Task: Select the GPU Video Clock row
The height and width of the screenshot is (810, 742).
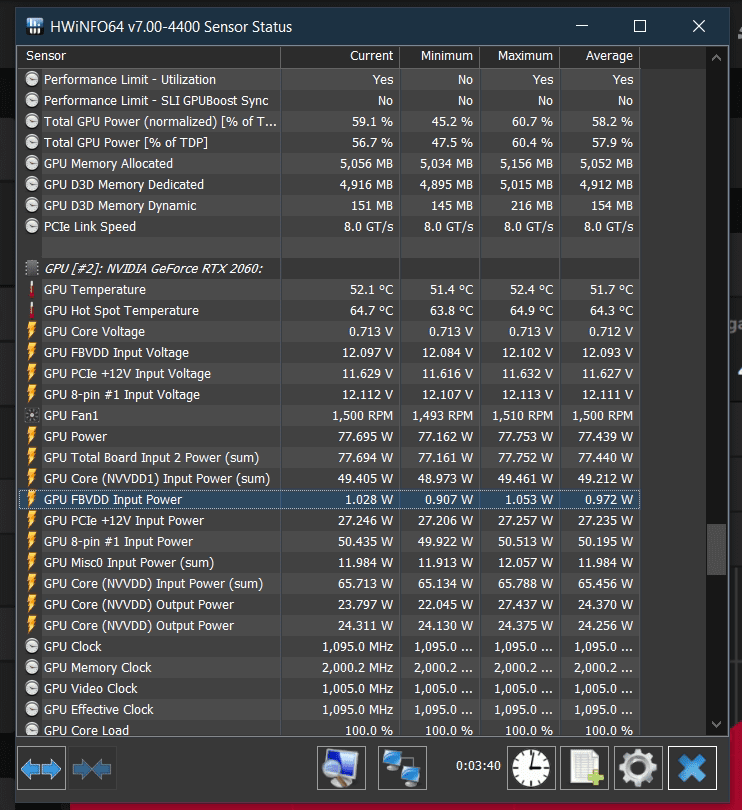Action: [329, 689]
